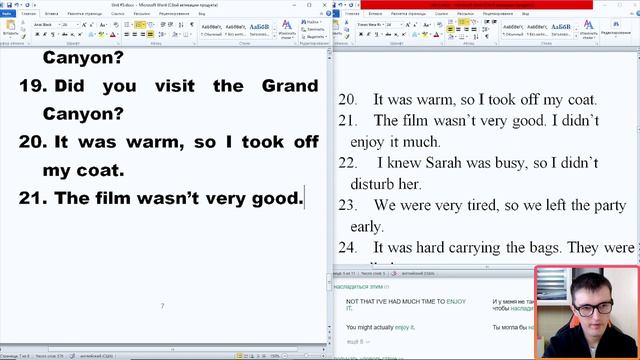Screen dimensions: 640x360
Task: Click Bullets list icon in left Word window
Action: coord(127,25)
